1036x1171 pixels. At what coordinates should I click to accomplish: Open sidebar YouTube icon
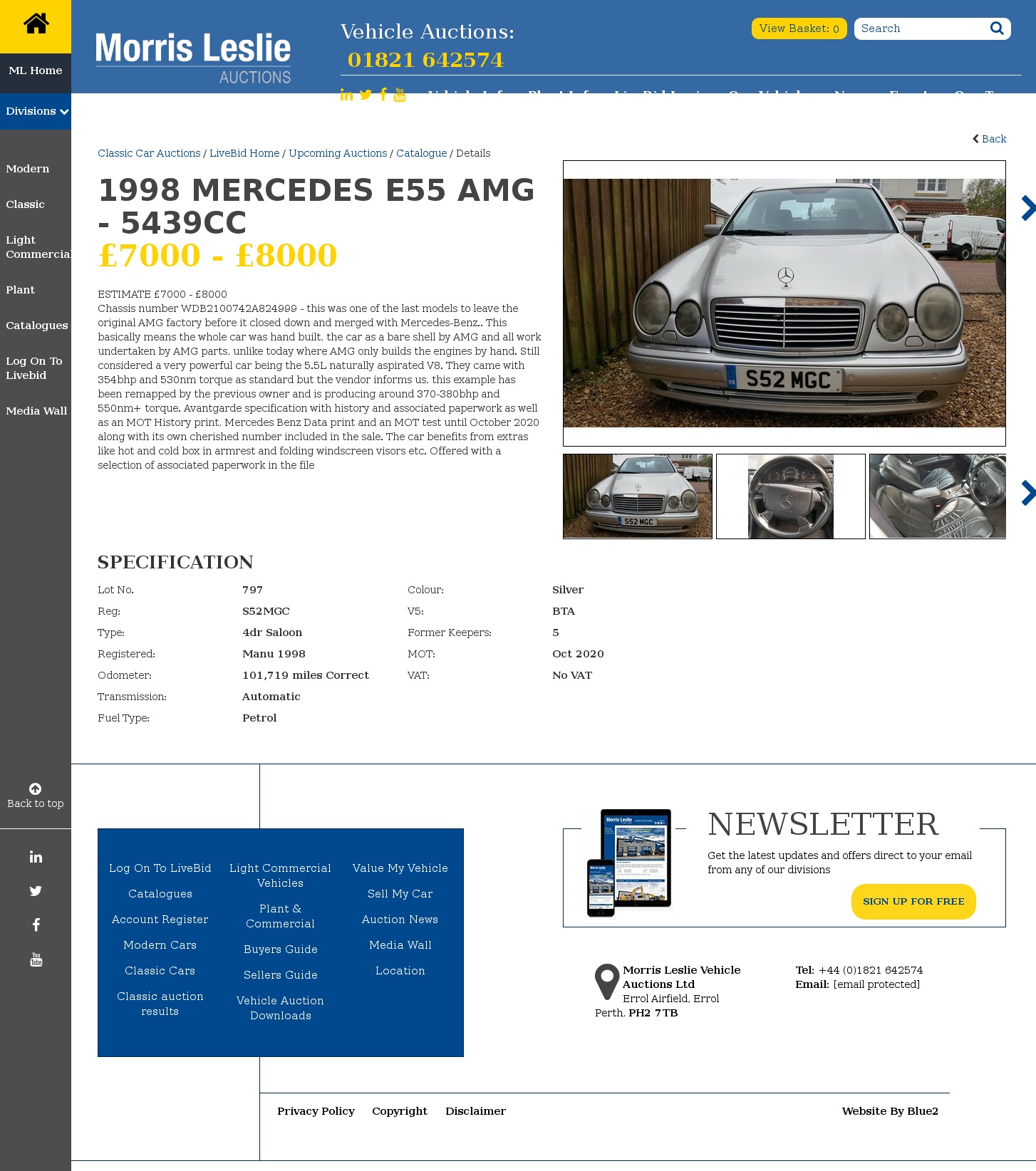[x=36, y=959]
